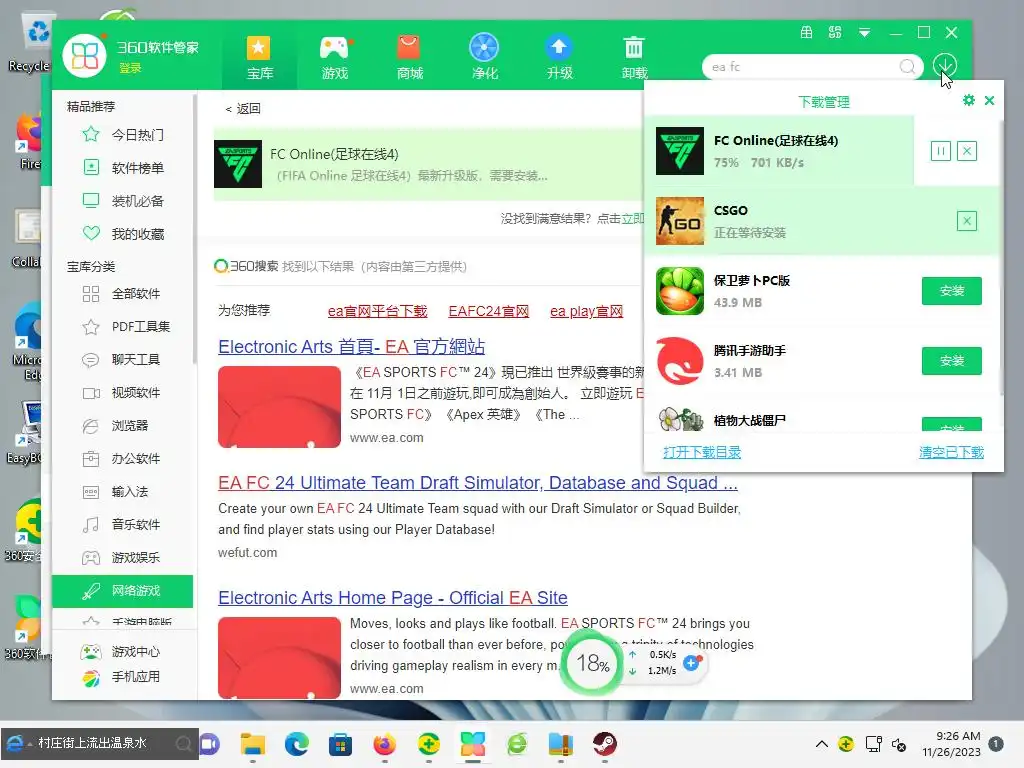Click the ea官网平台下载 suggestion link
This screenshot has width=1024, height=768.
click(x=377, y=312)
